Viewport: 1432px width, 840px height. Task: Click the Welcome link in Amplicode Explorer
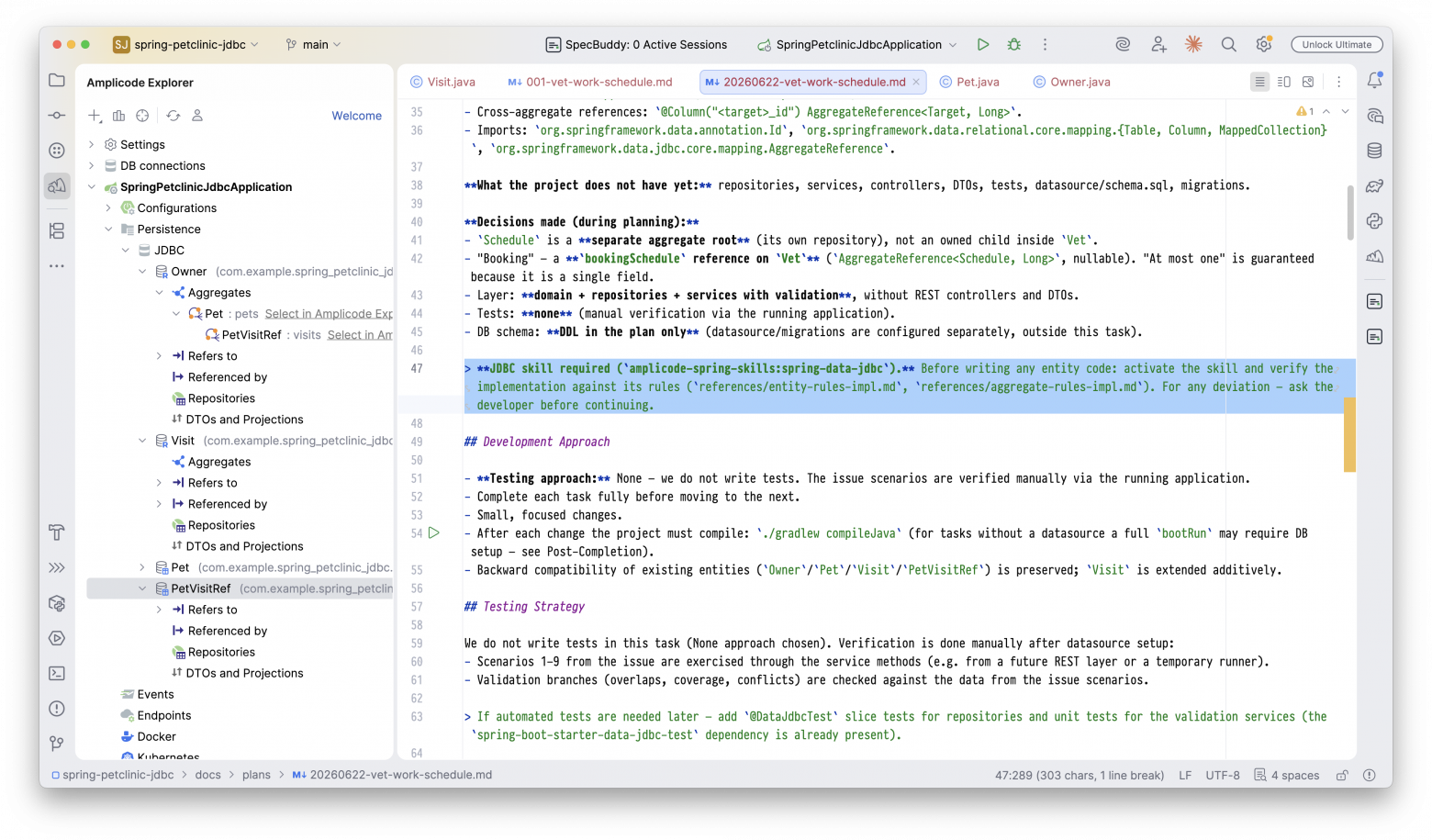point(357,116)
